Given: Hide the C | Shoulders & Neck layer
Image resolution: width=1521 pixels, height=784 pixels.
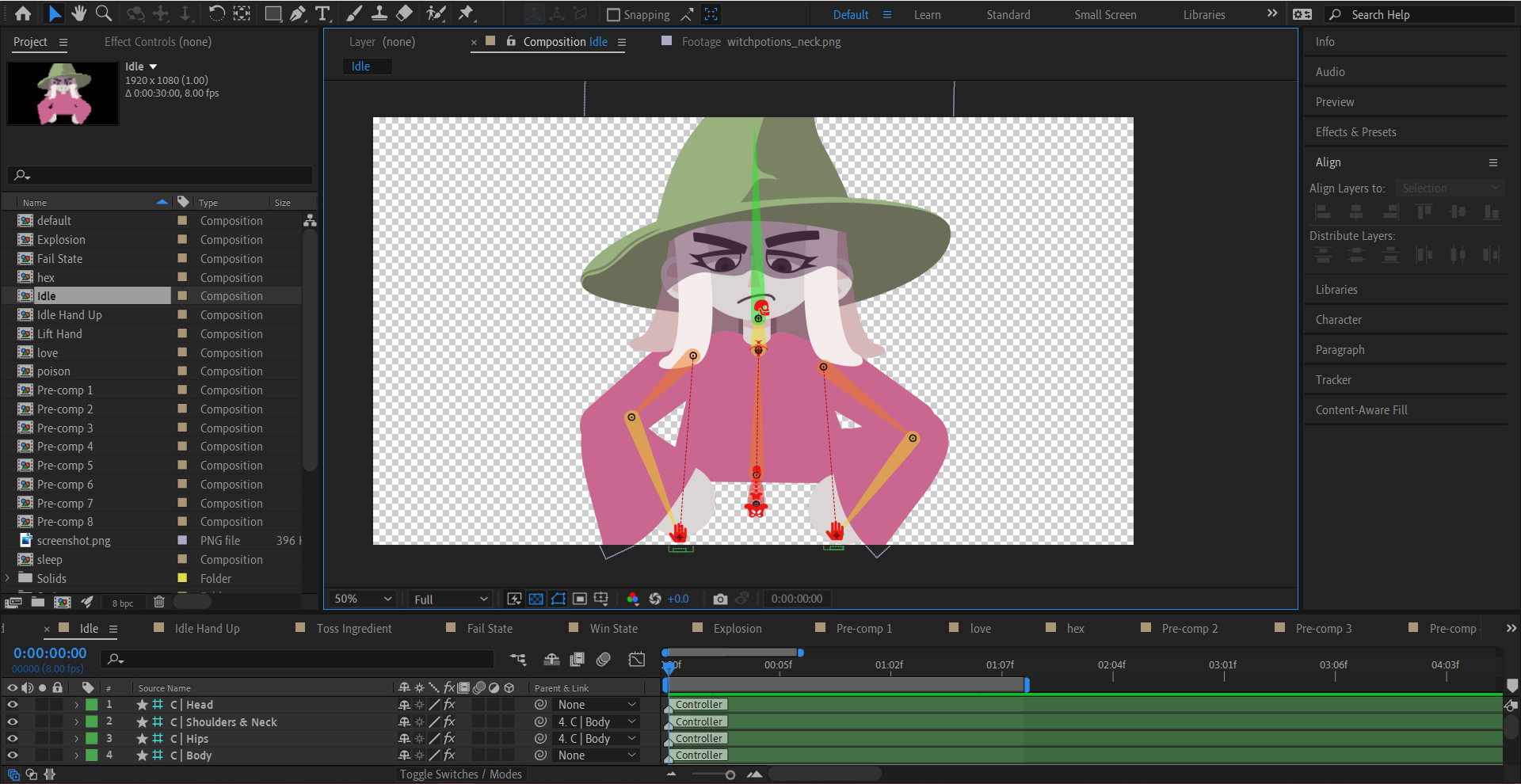Looking at the screenshot, I should click(x=13, y=721).
